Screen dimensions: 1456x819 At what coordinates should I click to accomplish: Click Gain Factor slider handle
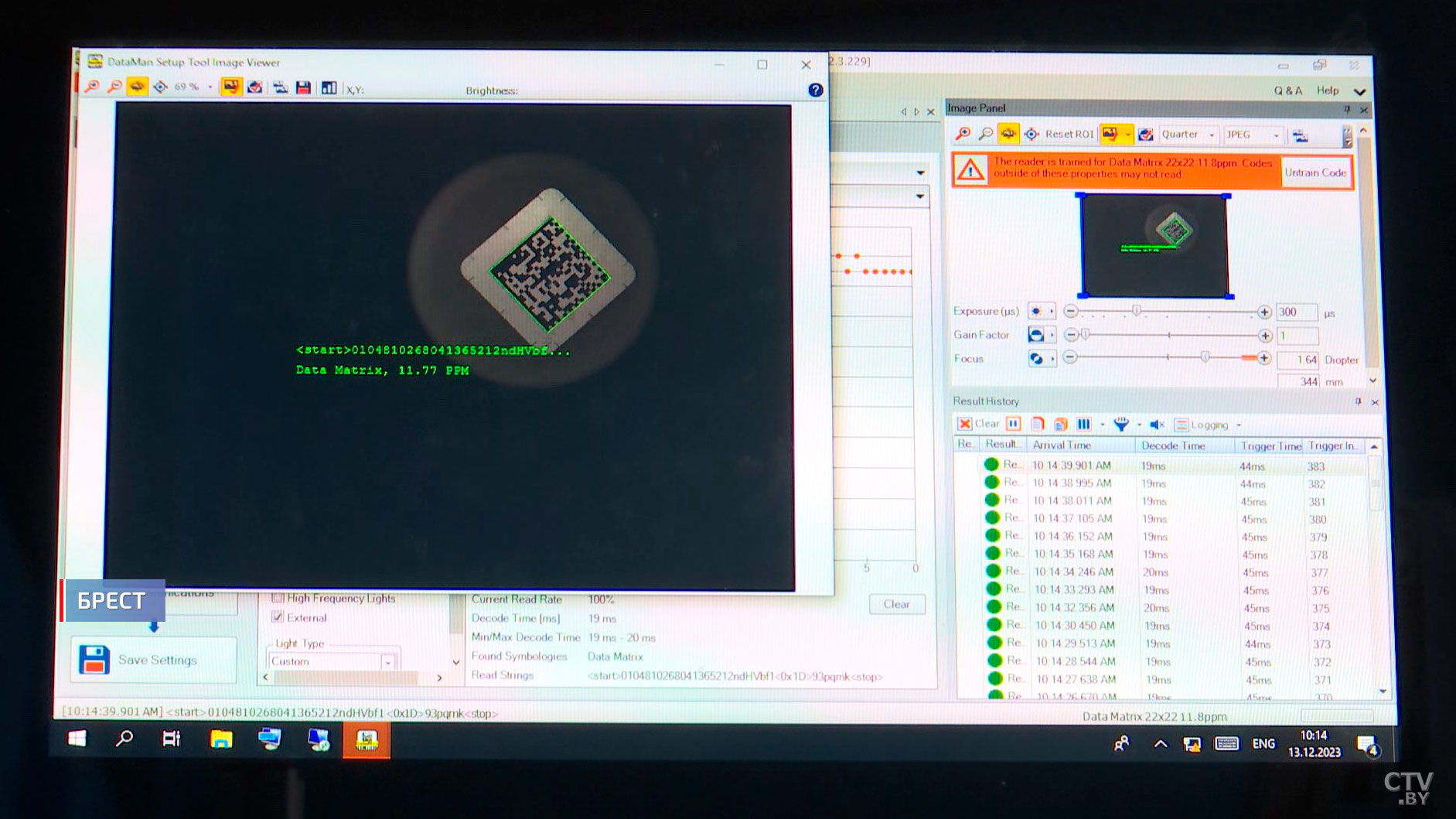point(1085,335)
